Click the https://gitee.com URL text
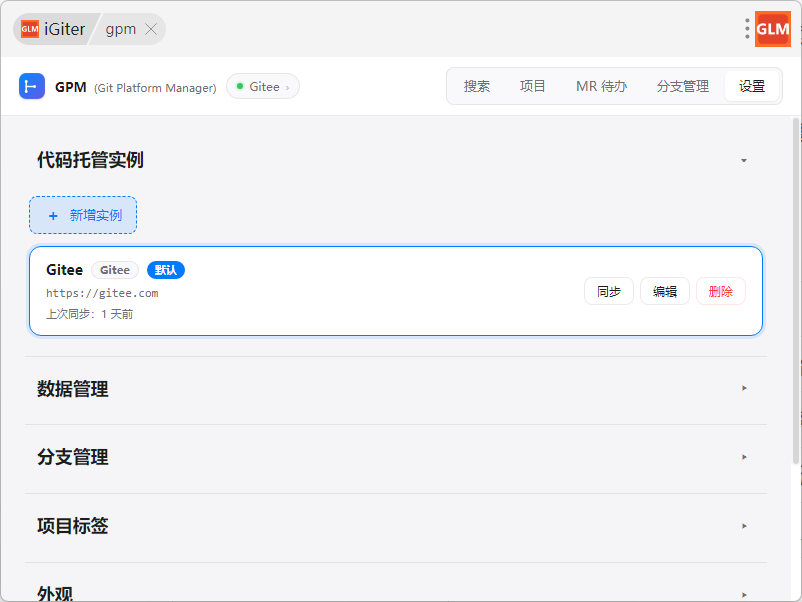The width and height of the screenshot is (802, 602). pos(102,293)
